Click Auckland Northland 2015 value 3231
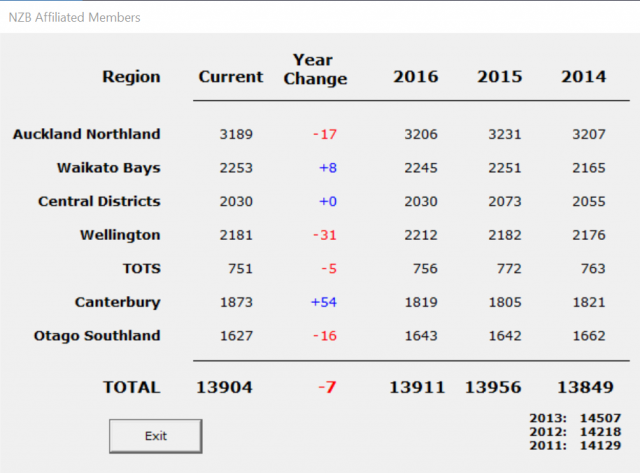The width and height of the screenshot is (640, 473). point(505,134)
